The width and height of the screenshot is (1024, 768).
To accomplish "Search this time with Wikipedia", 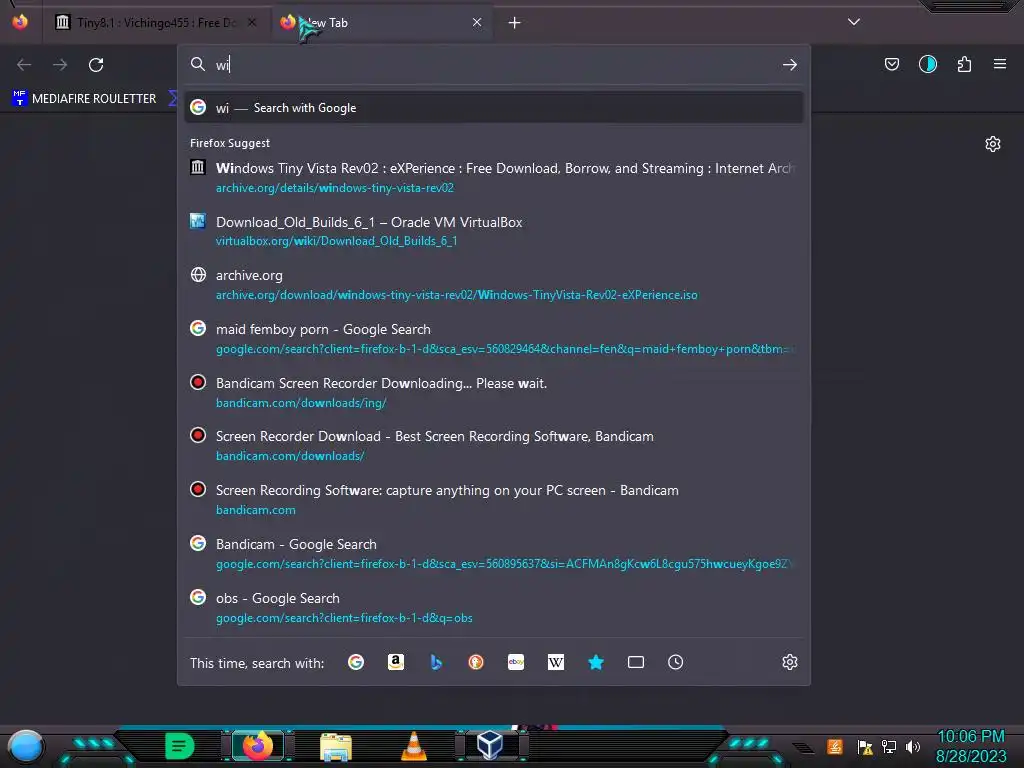I will [x=556, y=662].
